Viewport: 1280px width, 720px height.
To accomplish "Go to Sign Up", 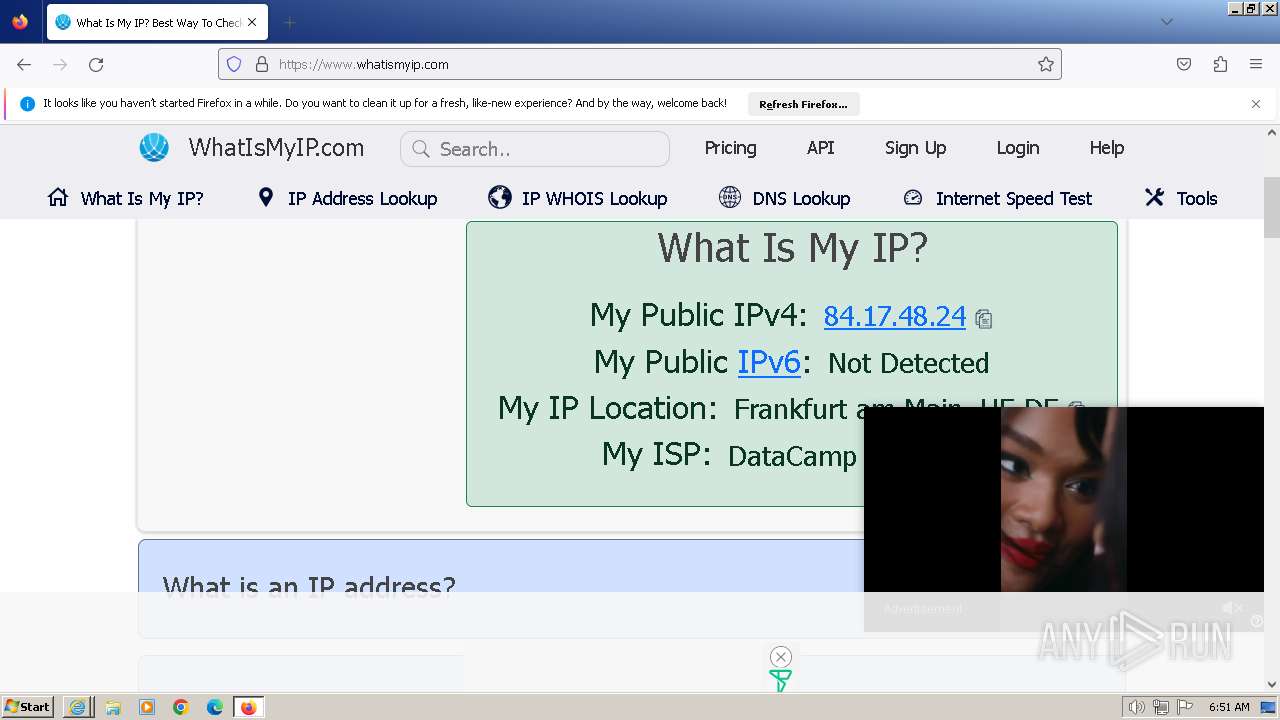I will (915, 148).
